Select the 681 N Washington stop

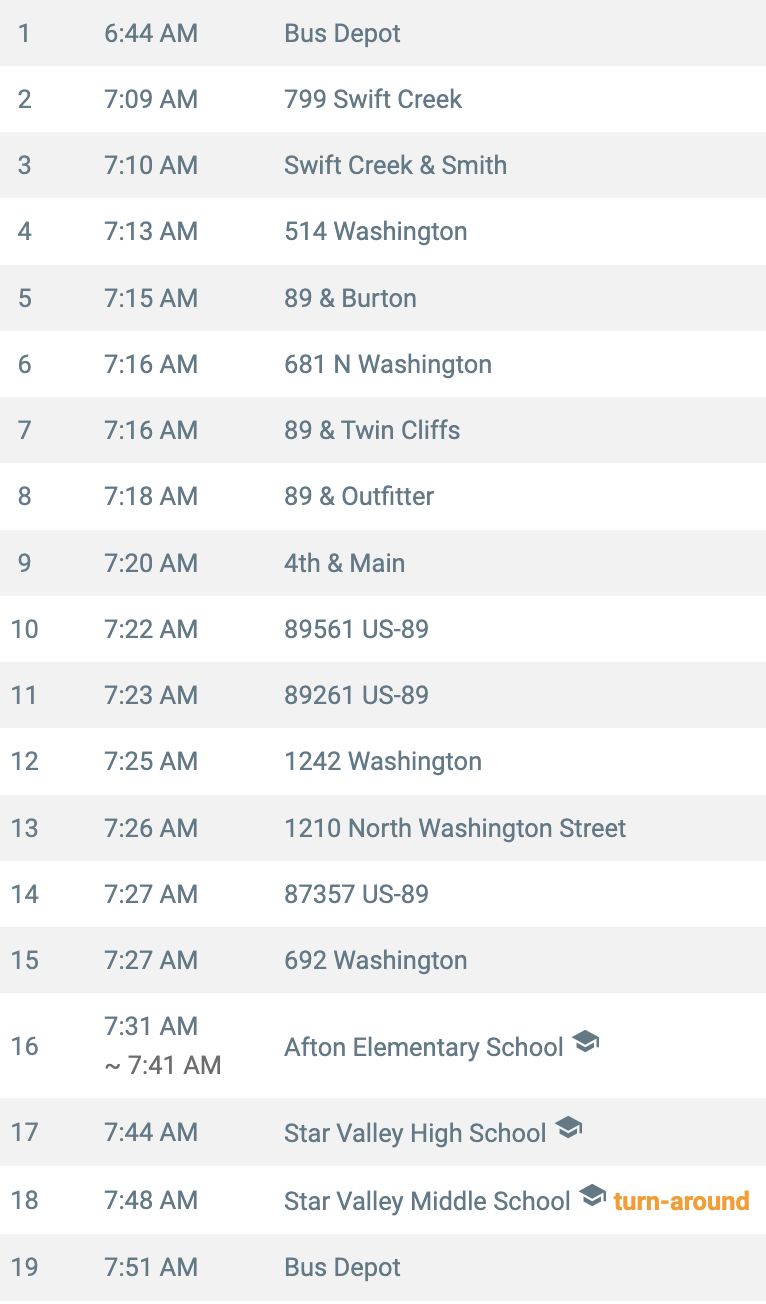pos(383,364)
